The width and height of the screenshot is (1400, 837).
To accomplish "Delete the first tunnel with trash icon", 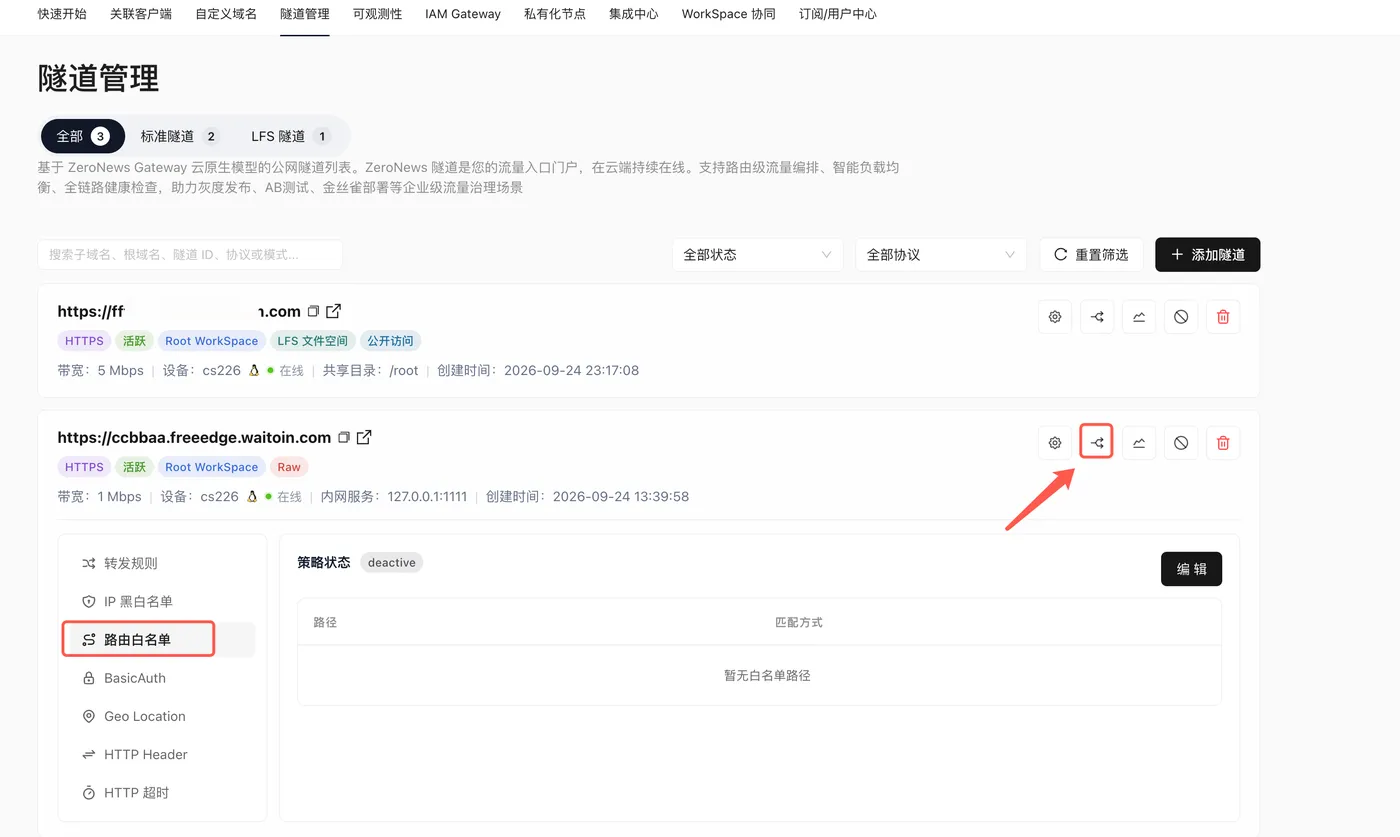I will pos(1223,317).
